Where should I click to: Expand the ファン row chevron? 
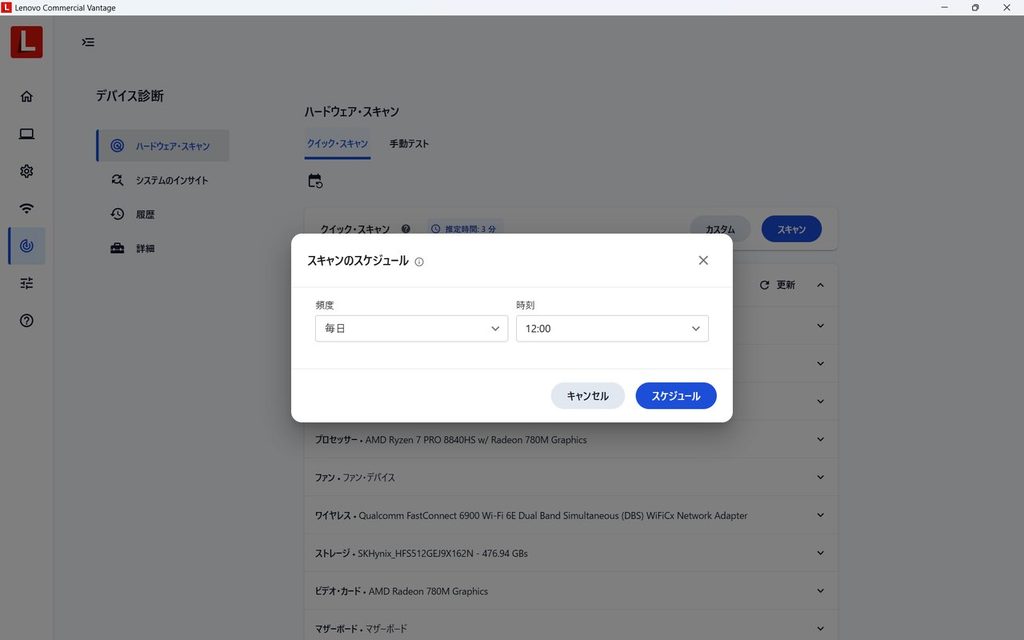pos(820,477)
